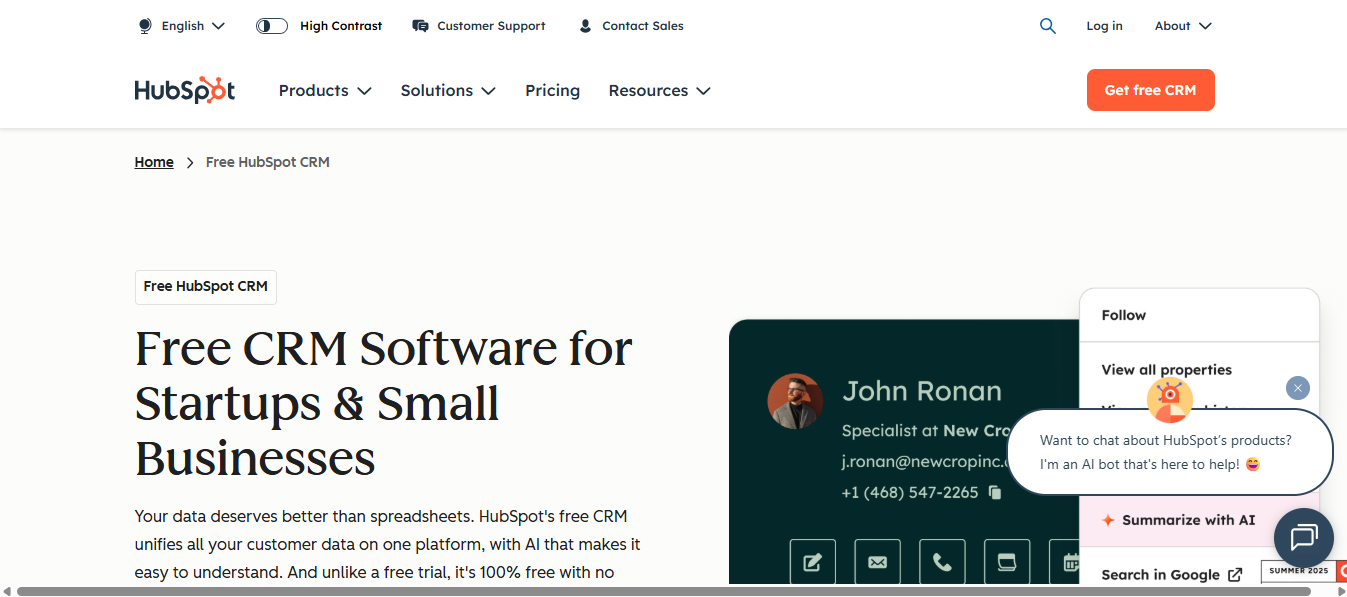Click the Free HubSpot CRM tag
This screenshot has width=1347, height=597.
[x=206, y=287]
